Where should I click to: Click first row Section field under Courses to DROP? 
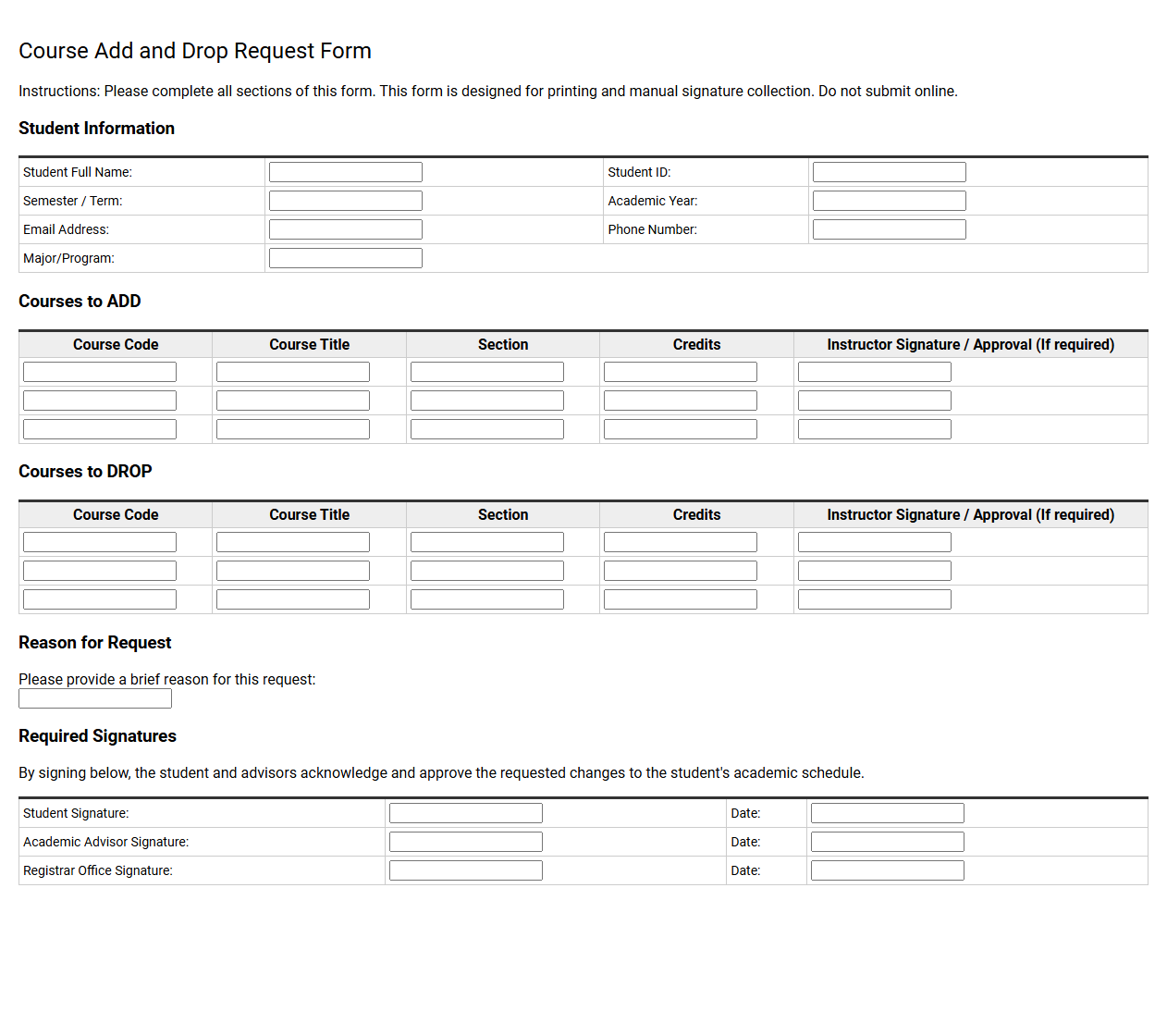click(x=487, y=542)
